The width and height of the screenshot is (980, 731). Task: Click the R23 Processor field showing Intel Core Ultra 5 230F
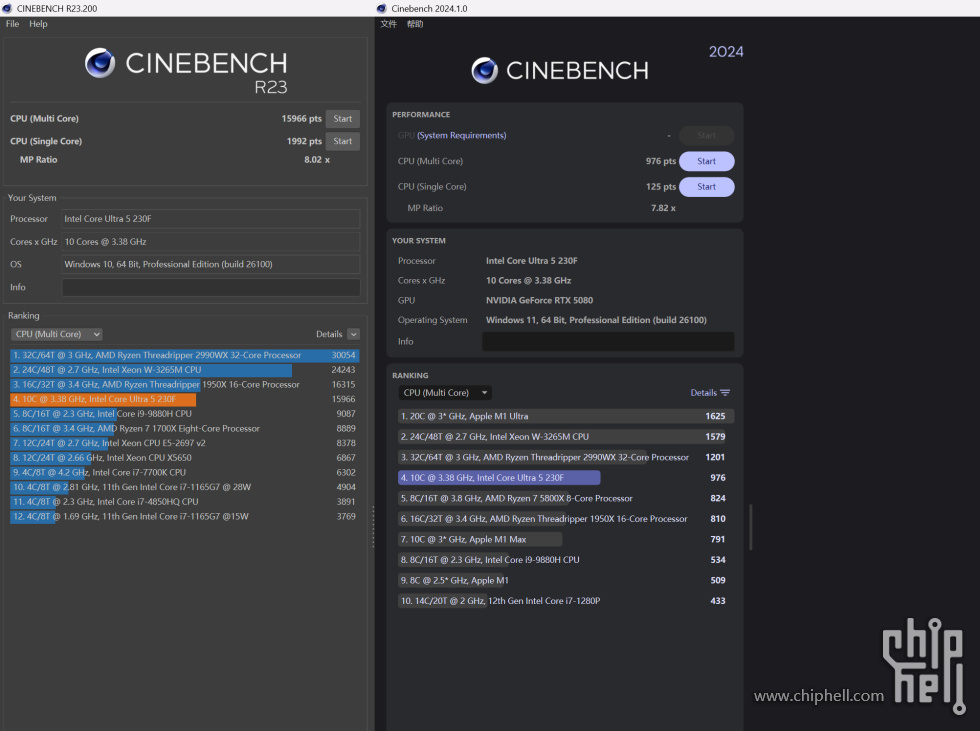coord(211,219)
